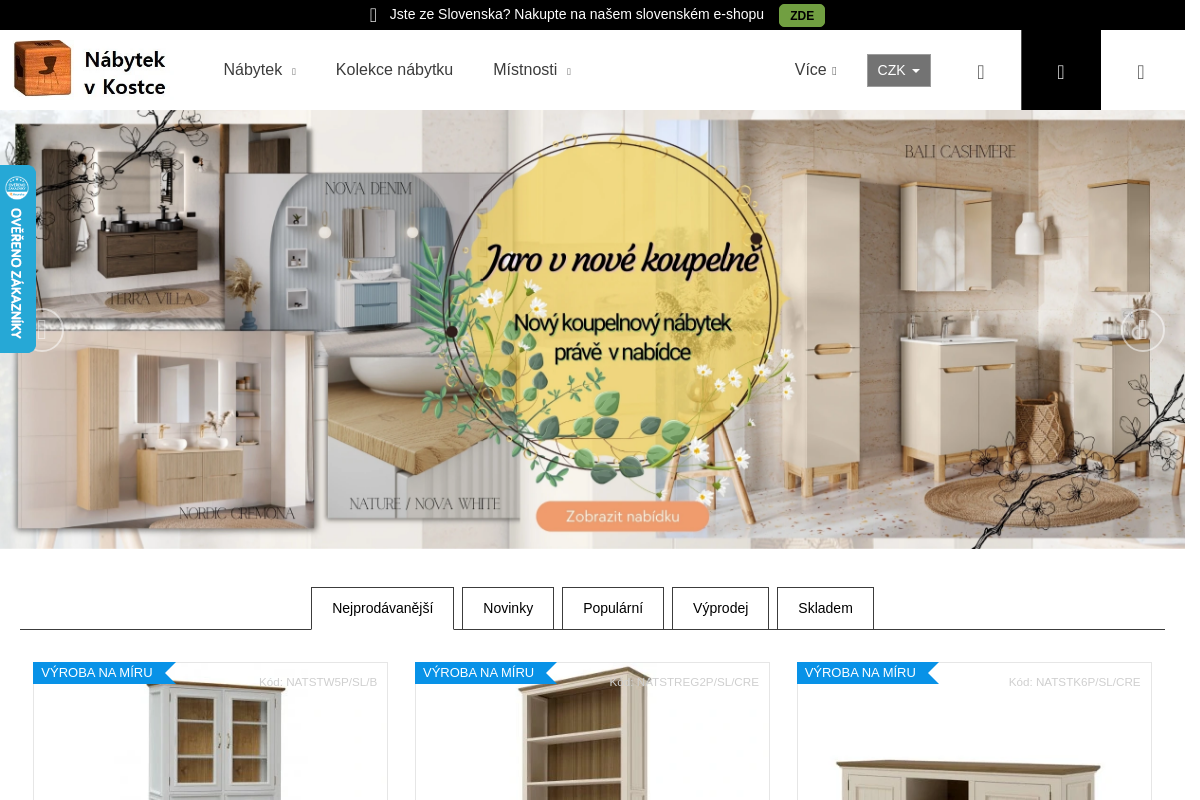Open the shopping cart icon

tap(1140, 71)
